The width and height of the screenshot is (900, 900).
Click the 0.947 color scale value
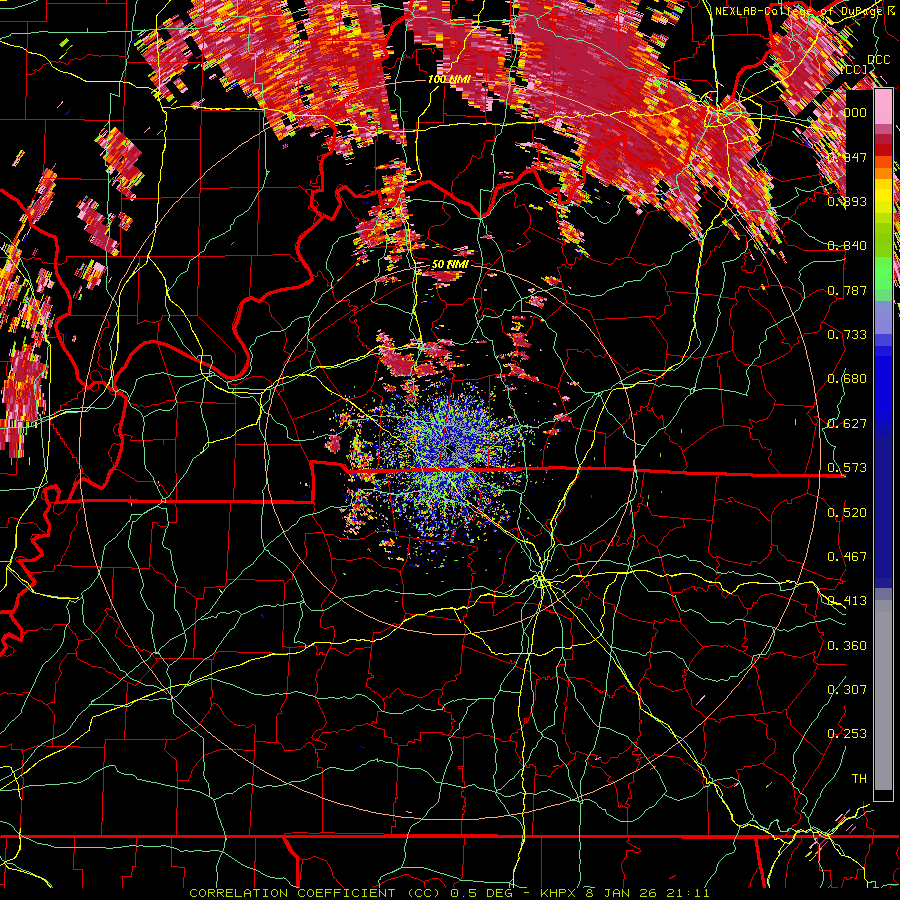click(x=847, y=157)
